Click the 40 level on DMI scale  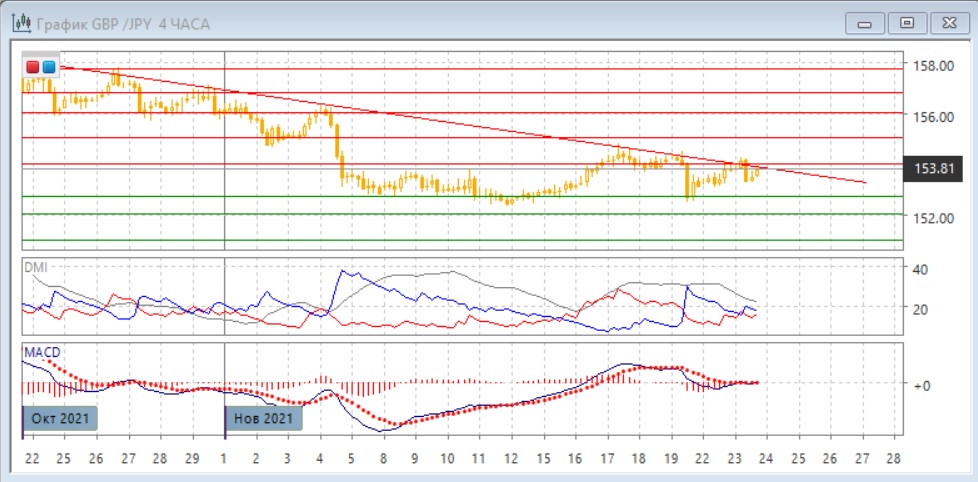(920, 268)
